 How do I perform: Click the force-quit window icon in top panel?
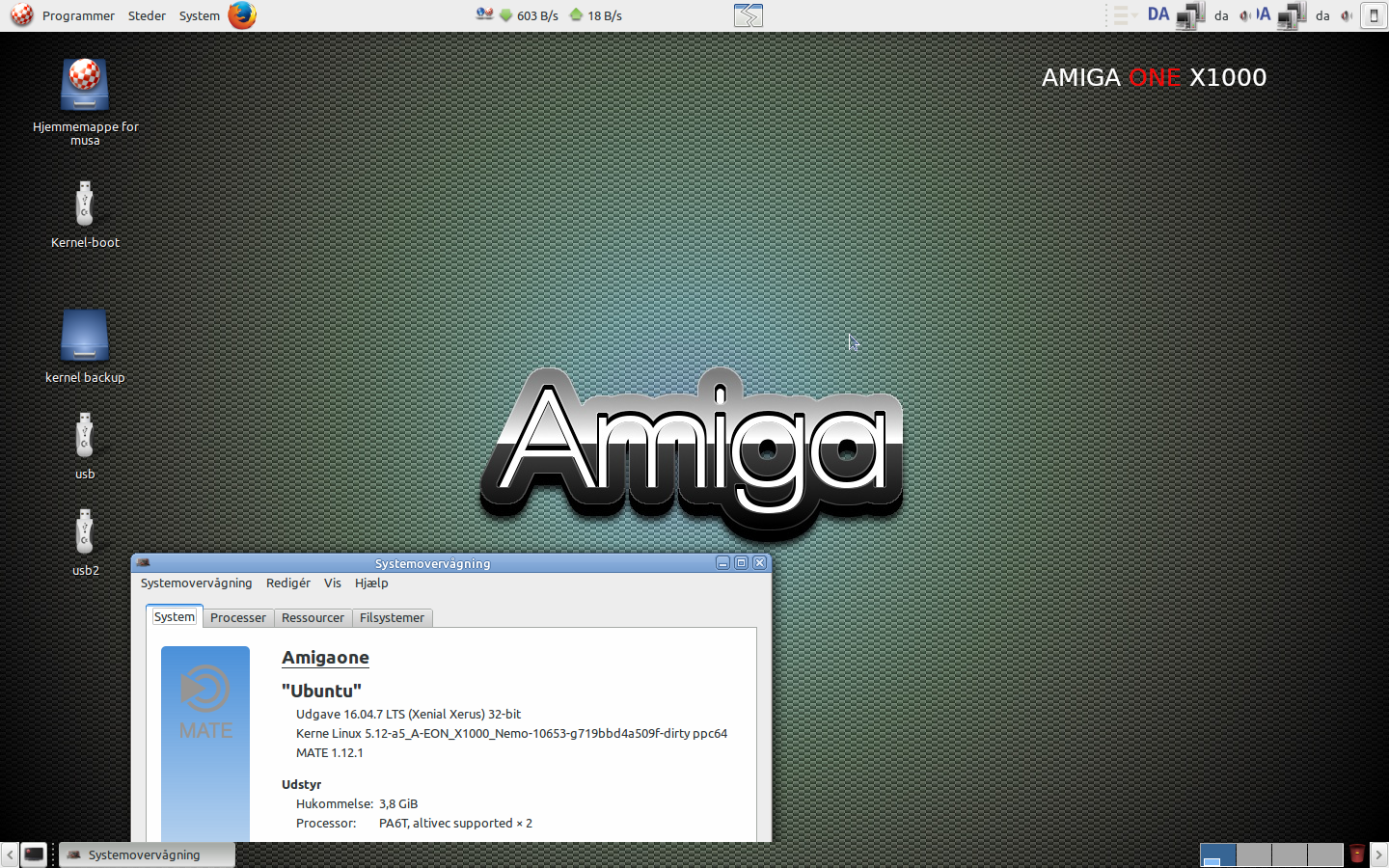(x=748, y=15)
